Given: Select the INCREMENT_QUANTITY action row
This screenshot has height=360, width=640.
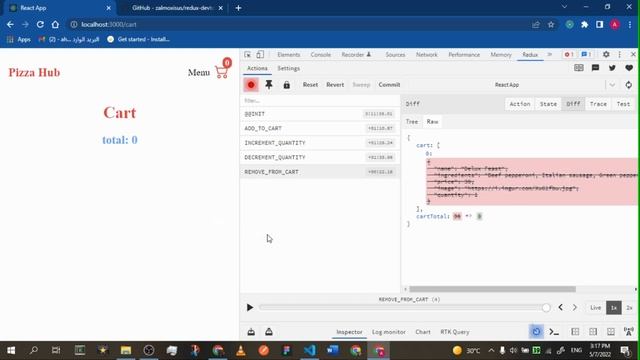Looking at the screenshot, I should click(320, 143).
